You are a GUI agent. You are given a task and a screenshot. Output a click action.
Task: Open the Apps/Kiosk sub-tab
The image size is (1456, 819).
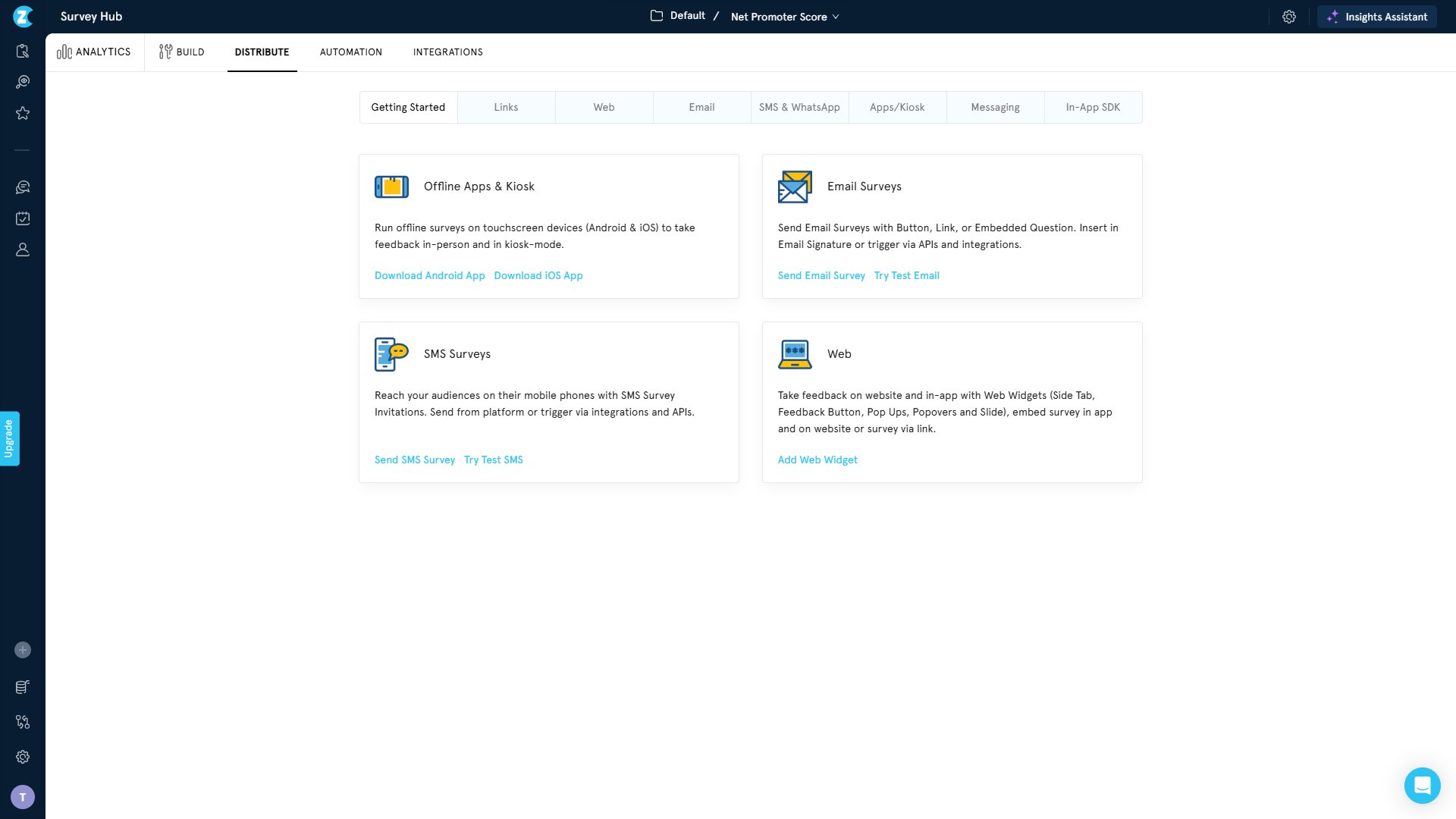897,108
